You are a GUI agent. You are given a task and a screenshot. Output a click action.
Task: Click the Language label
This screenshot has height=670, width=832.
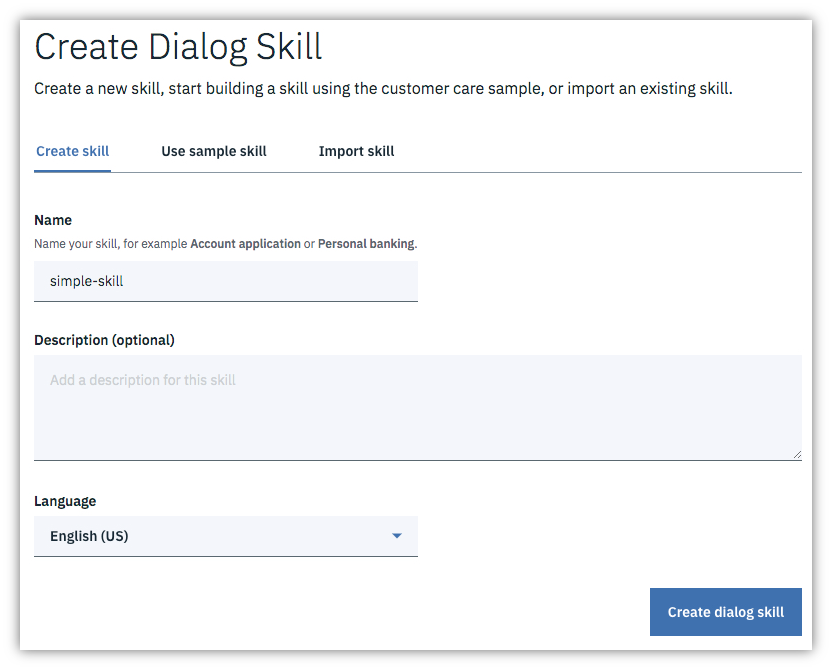(65, 501)
